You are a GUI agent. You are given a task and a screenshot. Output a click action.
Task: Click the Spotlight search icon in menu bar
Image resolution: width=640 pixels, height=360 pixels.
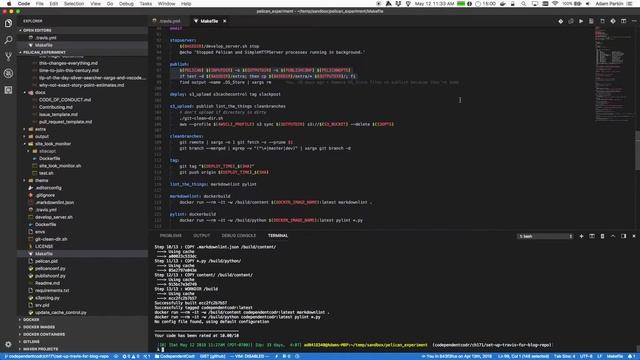pyautogui.click(x=523, y=4)
